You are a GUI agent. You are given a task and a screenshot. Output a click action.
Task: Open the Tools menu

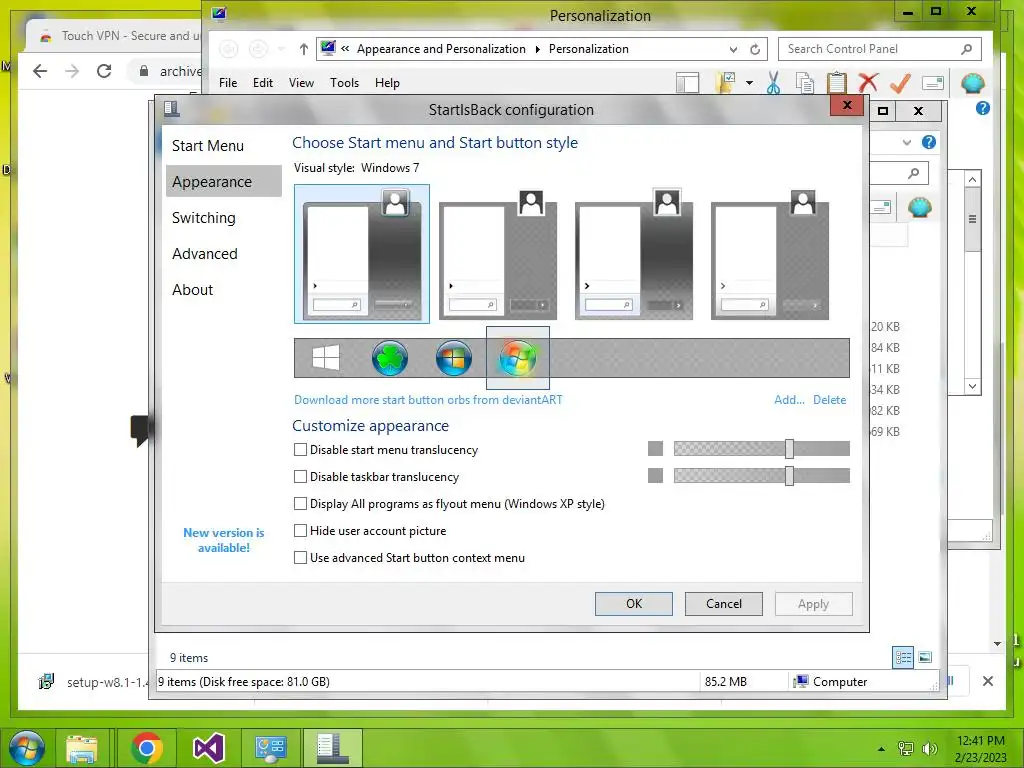[x=344, y=83]
